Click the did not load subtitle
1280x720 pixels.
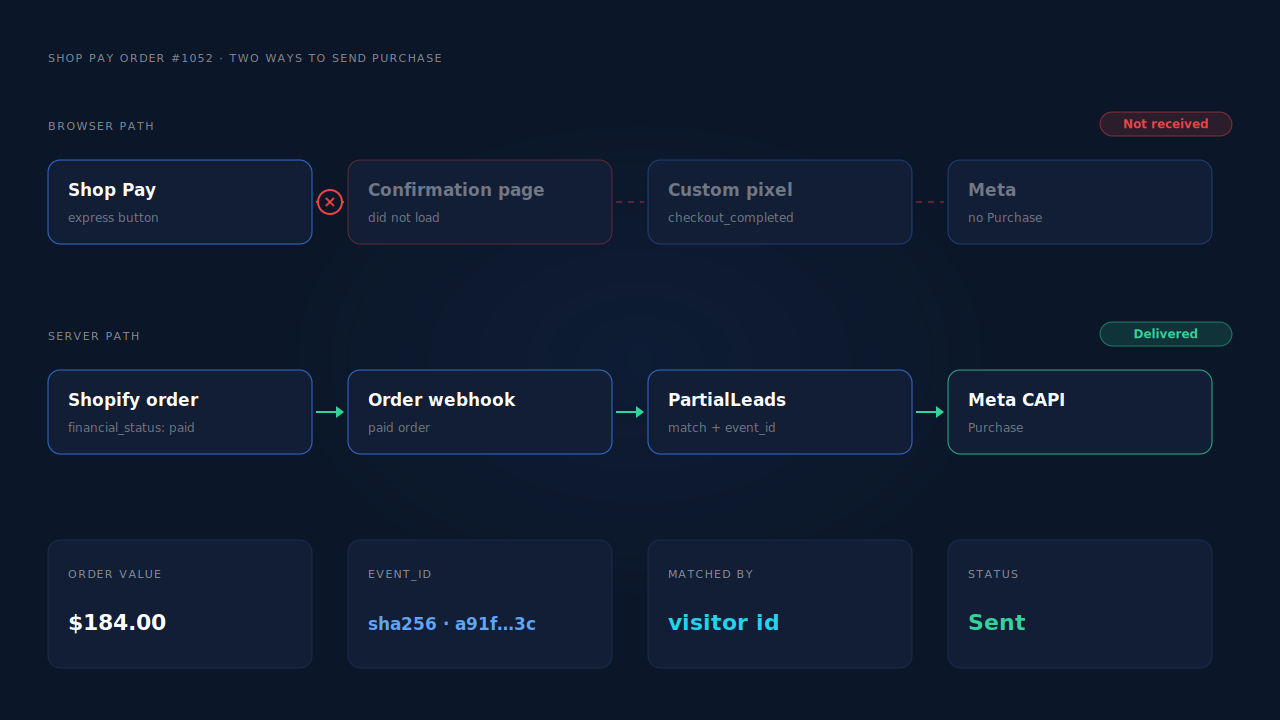[x=404, y=218]
